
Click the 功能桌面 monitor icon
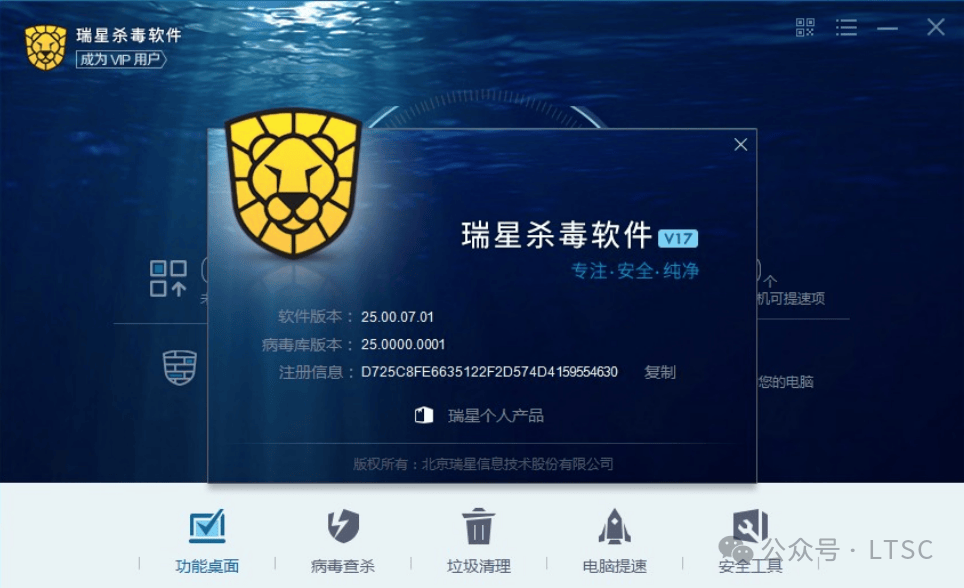pyautogui.click(x=207, y=526)
